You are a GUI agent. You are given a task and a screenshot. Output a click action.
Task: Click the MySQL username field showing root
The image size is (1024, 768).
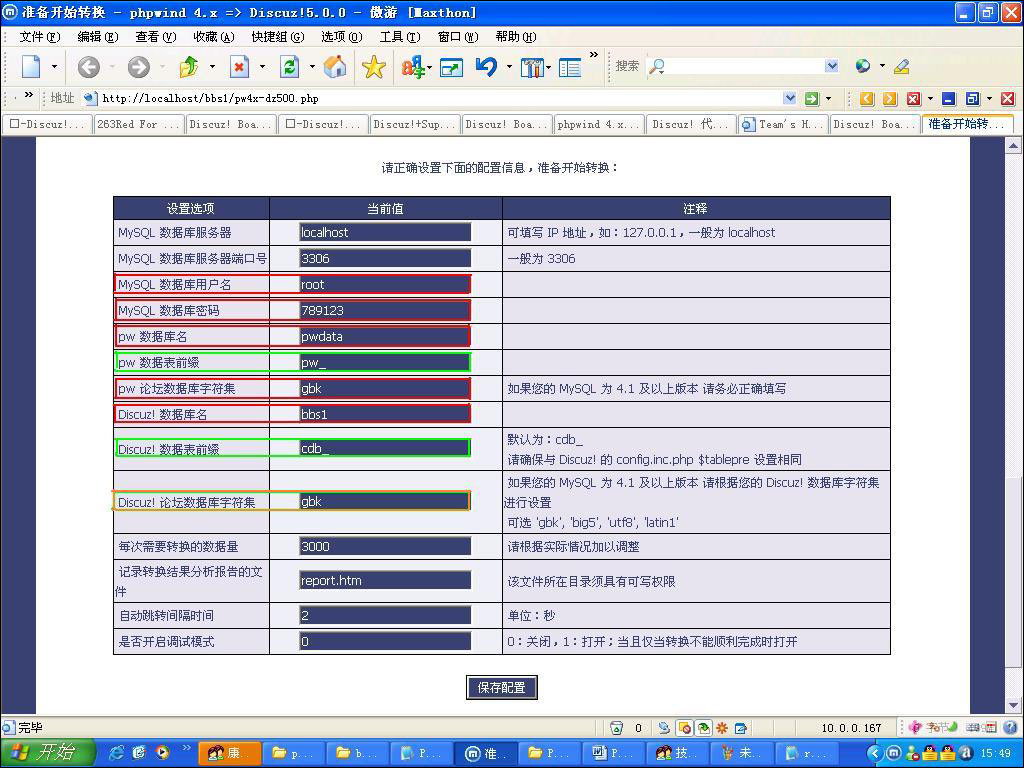[385, 285]
